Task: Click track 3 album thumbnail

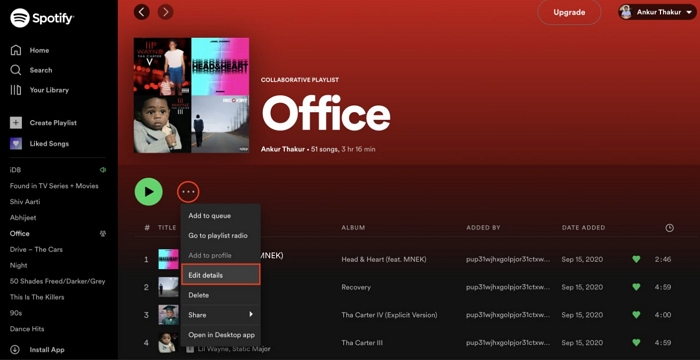Action: point(168,315)
